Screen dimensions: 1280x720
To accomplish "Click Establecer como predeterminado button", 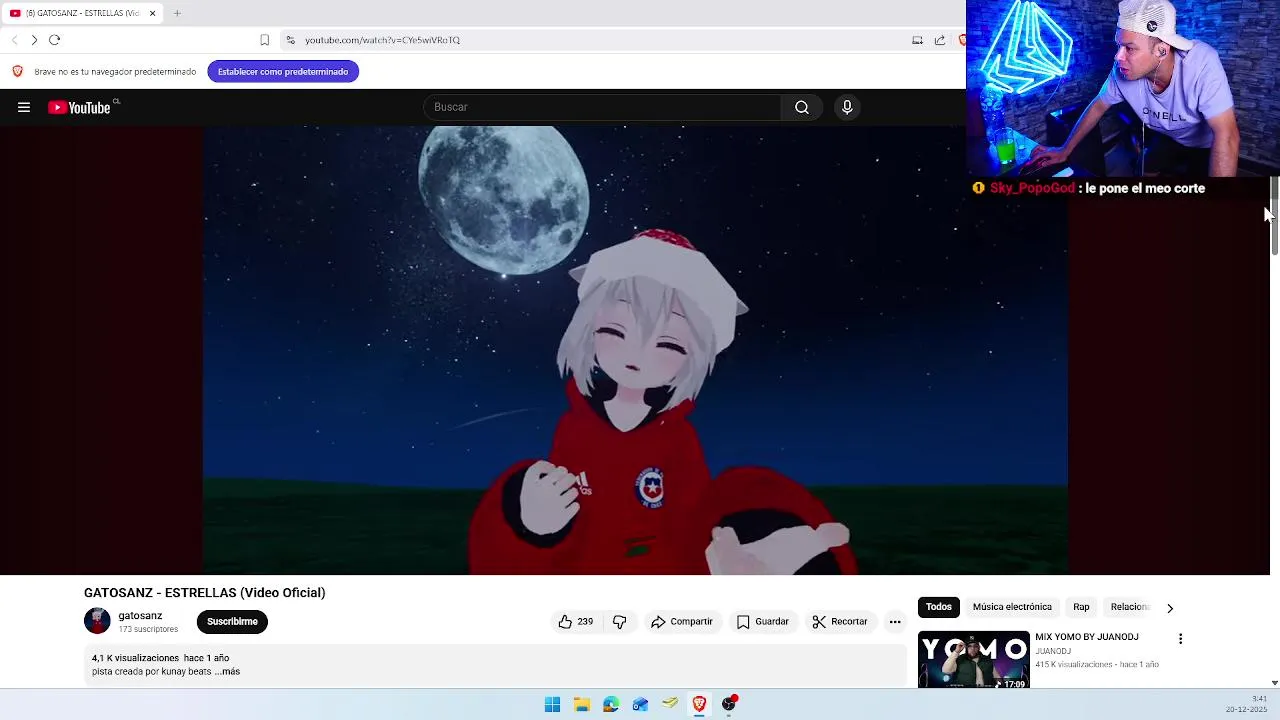I will pyautogui.click(x=283, y=71).
